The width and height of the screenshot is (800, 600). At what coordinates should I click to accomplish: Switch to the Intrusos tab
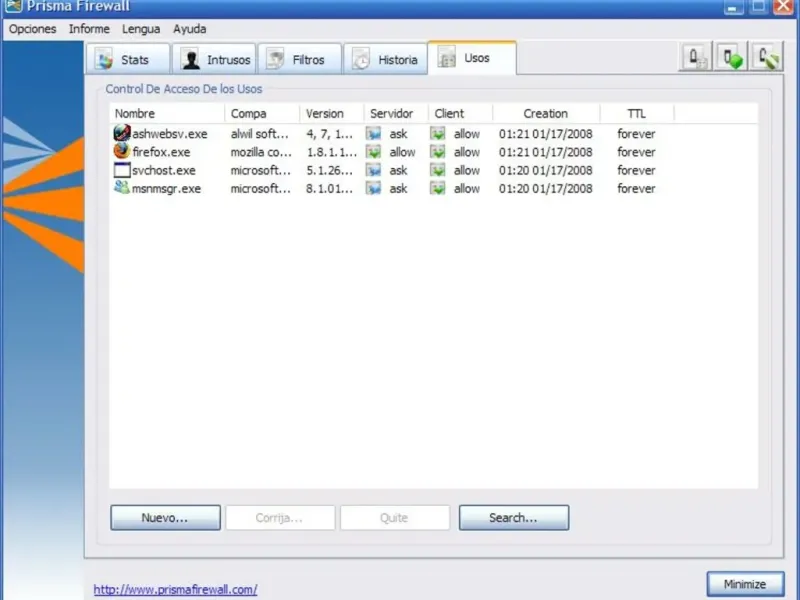214,59
